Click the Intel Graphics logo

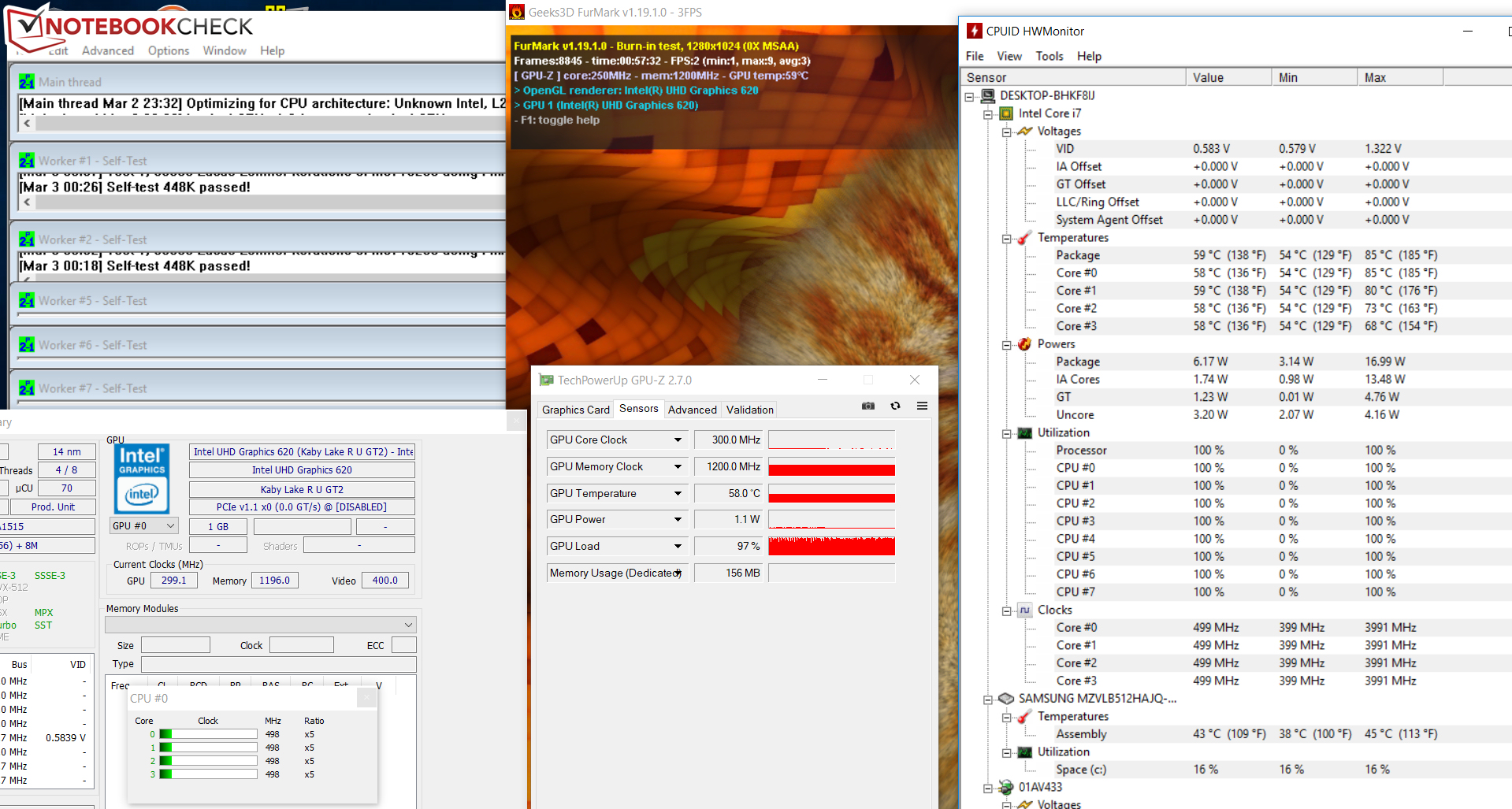[142, 479]
